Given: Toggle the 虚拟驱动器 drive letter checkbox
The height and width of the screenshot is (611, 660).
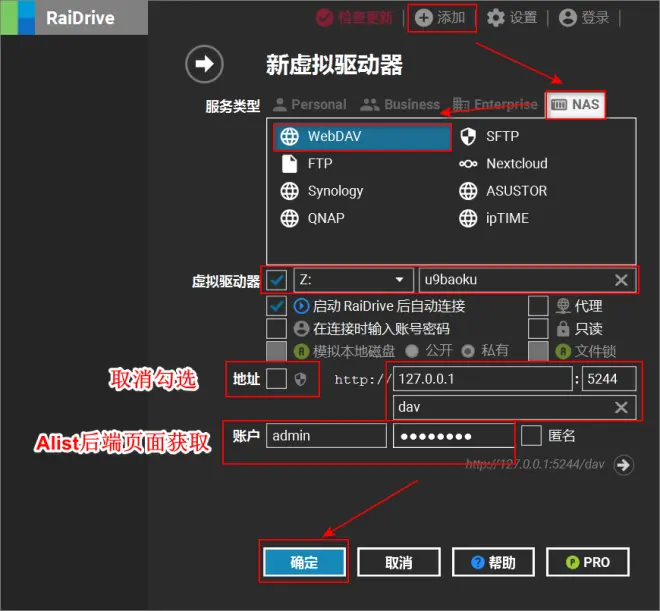Looking at the screenshot, I should click(277, 280).
